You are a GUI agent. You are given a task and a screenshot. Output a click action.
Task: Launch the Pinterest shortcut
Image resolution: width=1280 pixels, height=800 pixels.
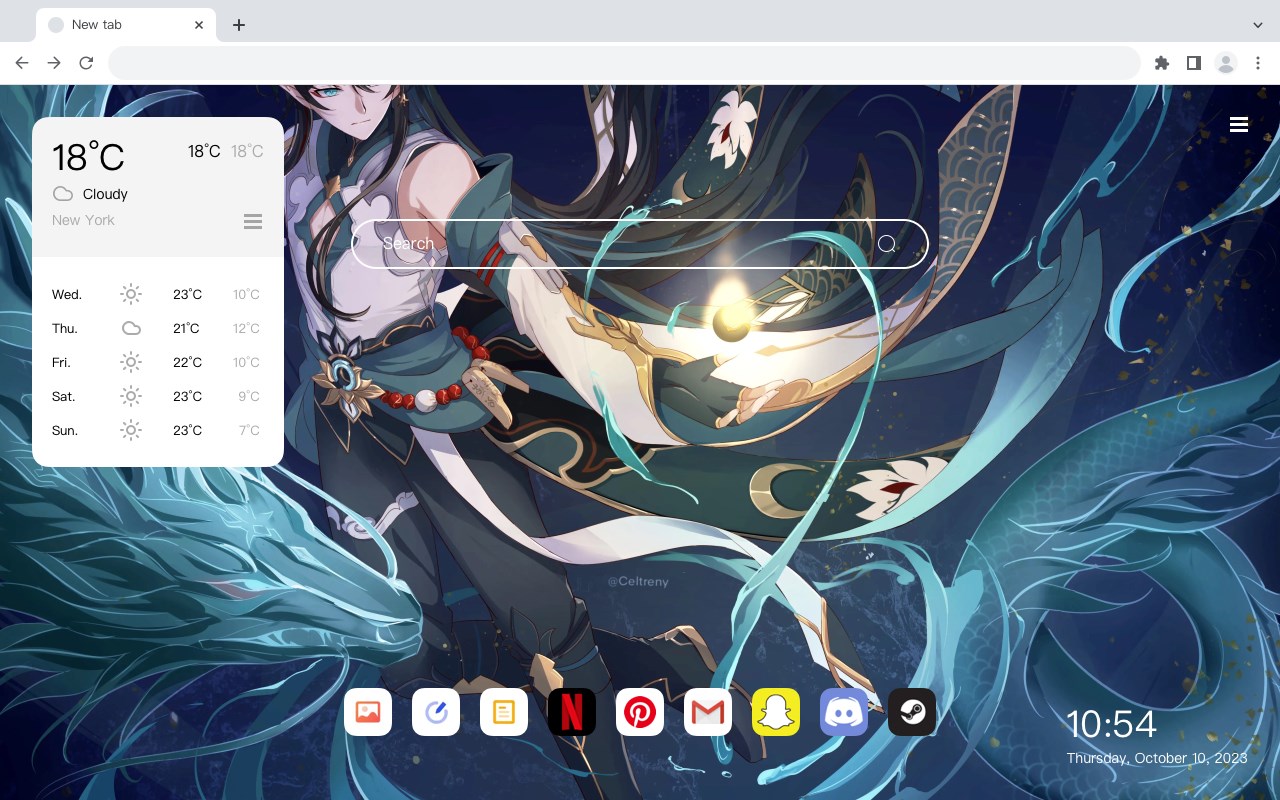coord(640,712)
